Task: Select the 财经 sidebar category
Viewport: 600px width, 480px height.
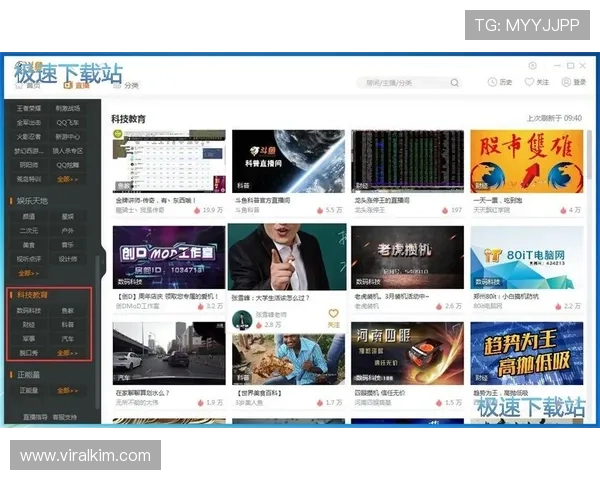Action: click(29, 325)
